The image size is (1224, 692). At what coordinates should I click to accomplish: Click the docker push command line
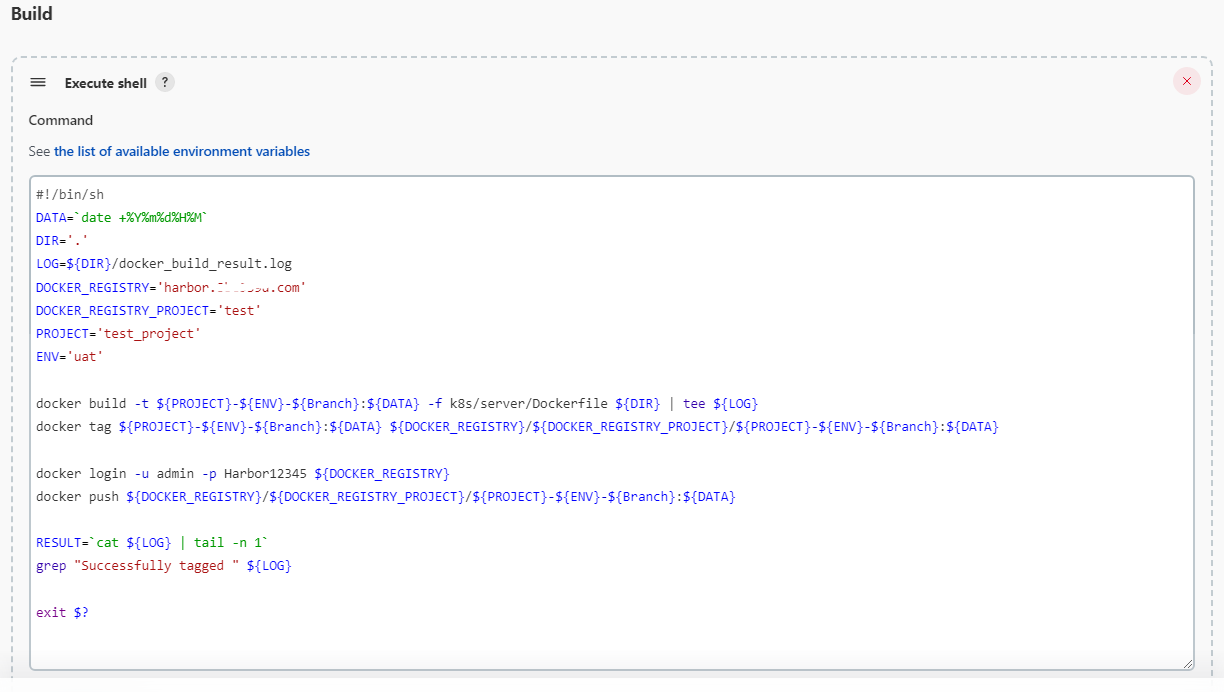pos(385,496)
